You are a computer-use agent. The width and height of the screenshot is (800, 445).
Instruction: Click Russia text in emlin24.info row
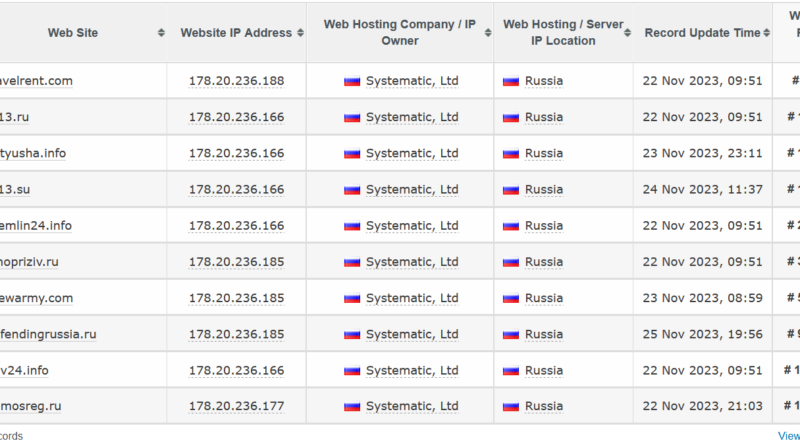[x=544, y=226]
